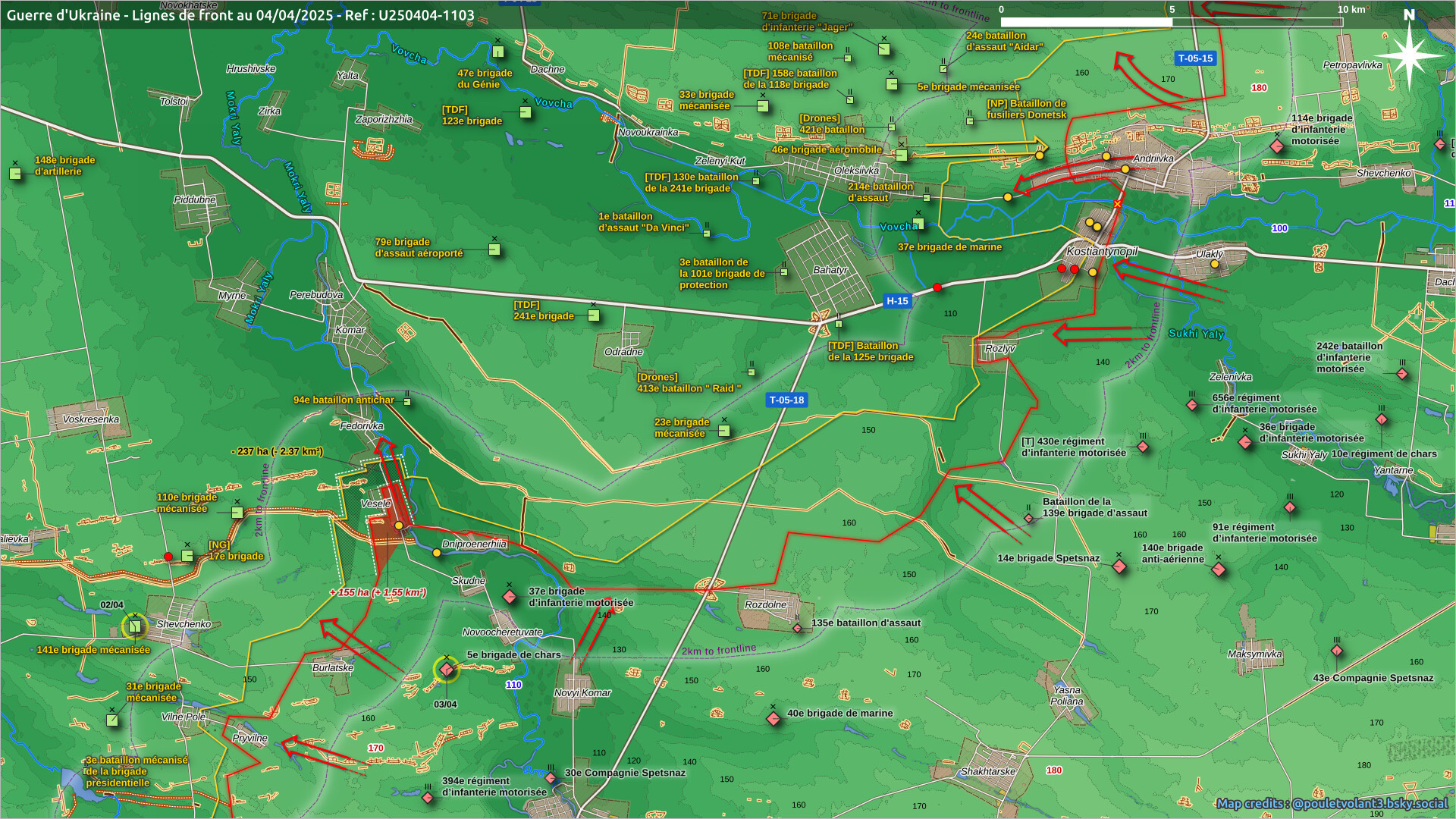Select the 140e brigade anti-aérienne diamond
The height and width of the screenshot is (819, 1456).
1219,569
